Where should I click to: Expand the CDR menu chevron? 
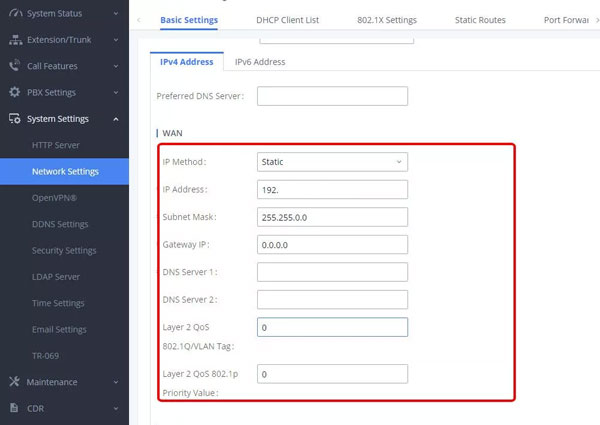pyautogui.click(x=116, y=409)
